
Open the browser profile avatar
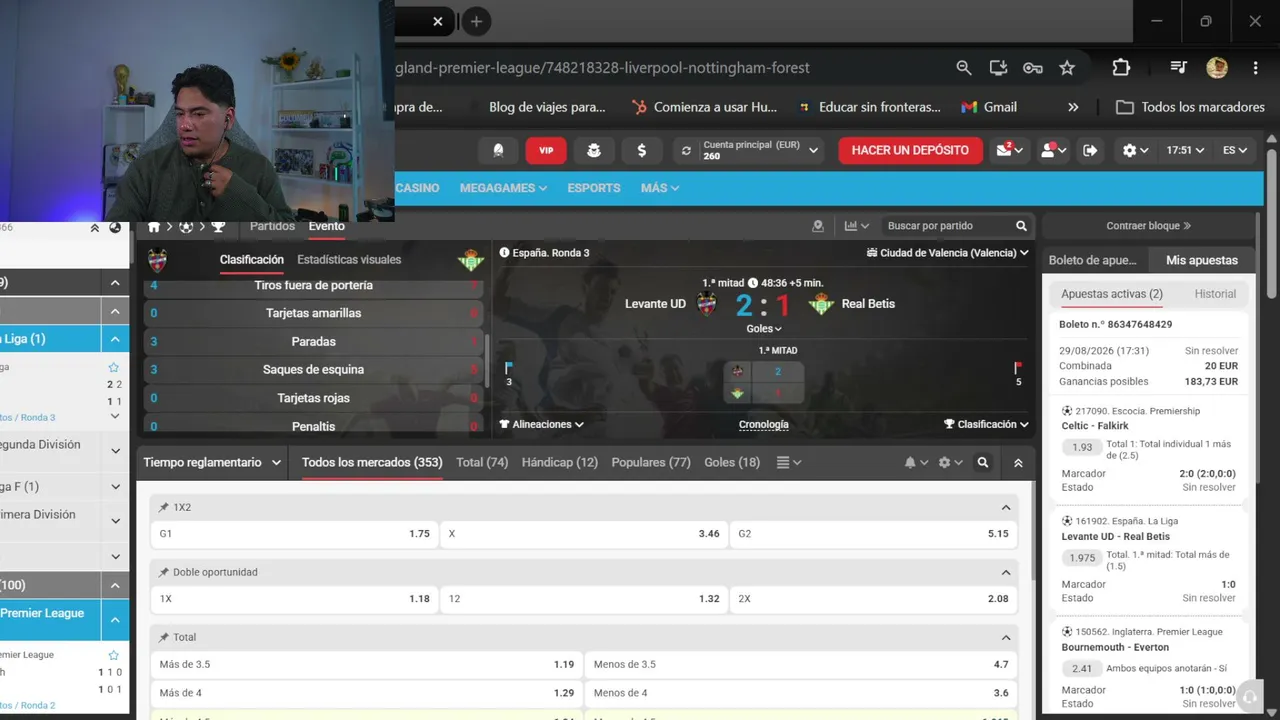1217,68
